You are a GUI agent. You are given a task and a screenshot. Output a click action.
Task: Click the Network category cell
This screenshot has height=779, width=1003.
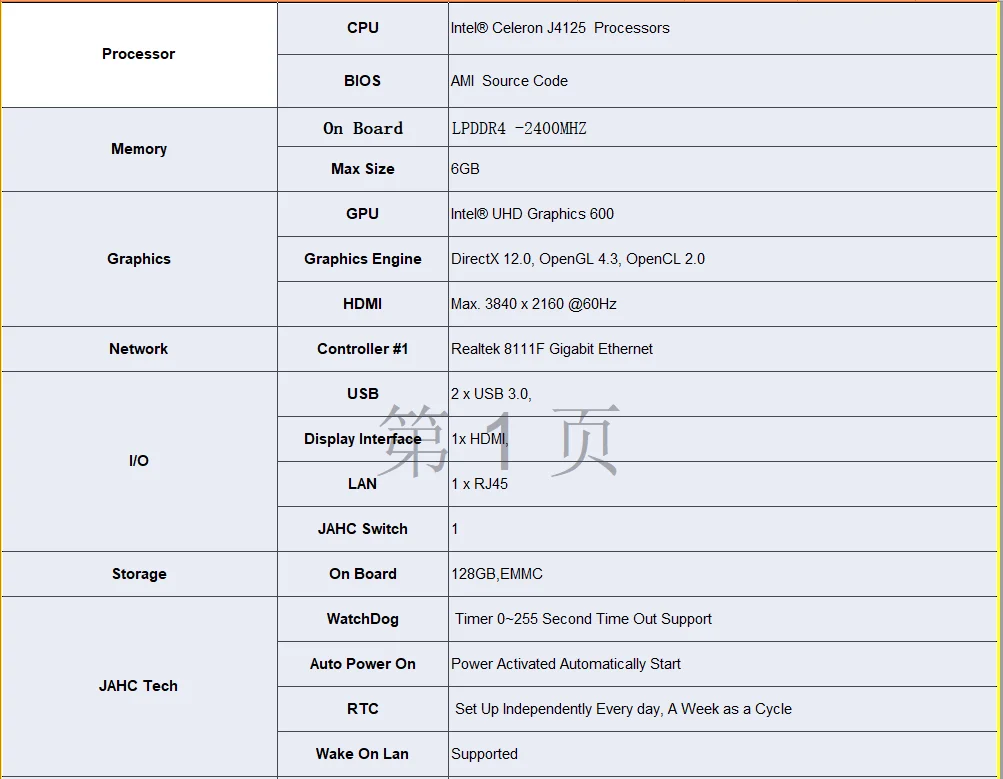tap(139, 349)
